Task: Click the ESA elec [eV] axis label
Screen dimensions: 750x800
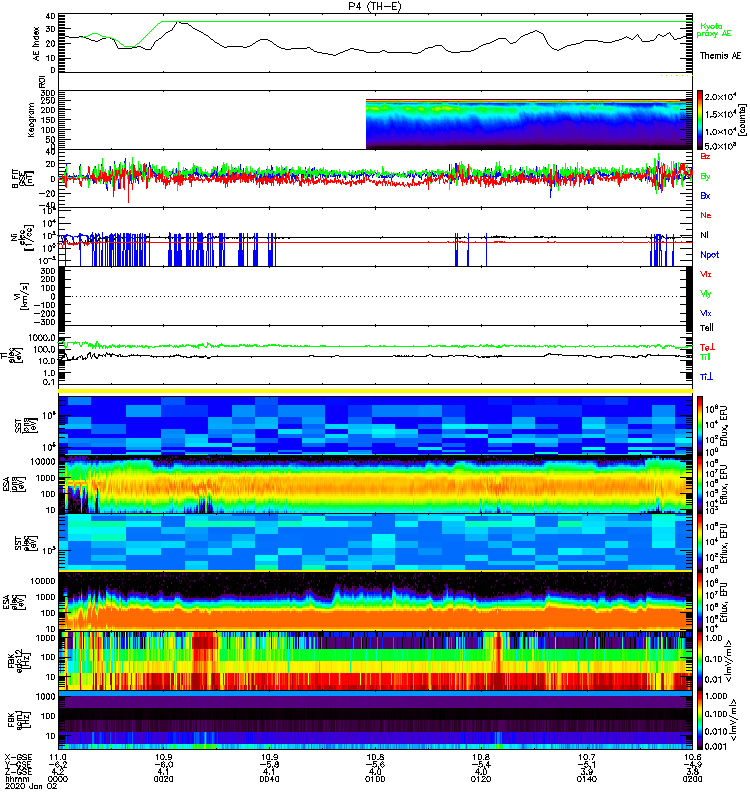Action: point(15,602)
